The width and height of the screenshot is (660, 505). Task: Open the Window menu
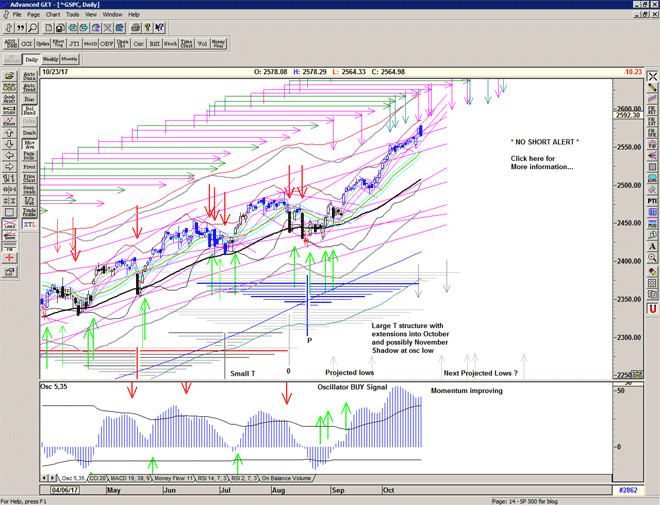(x=112, y=15)
